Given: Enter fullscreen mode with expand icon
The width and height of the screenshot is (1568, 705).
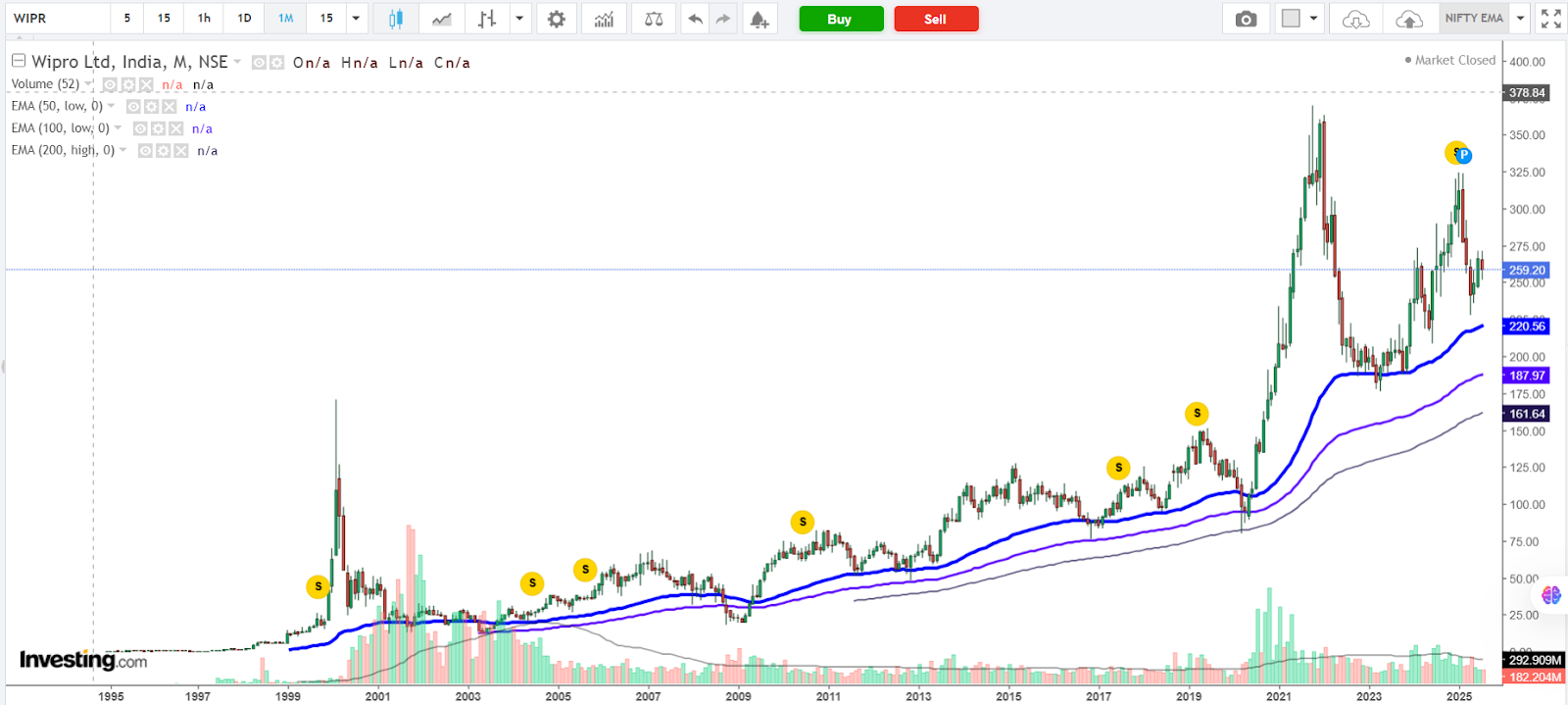Looking at the screenshot, I should coord(1550,19).
